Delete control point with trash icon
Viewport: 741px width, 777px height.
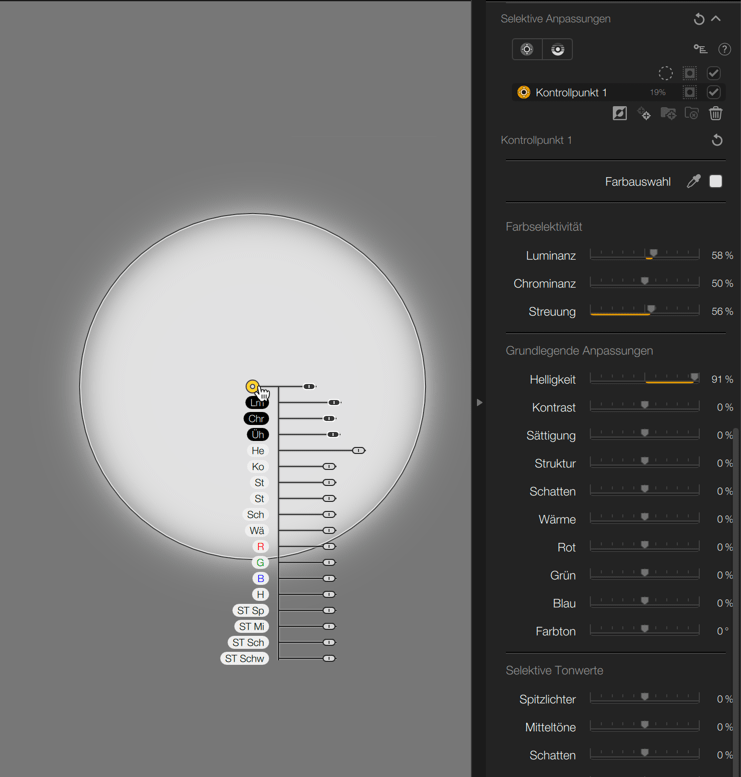(716, 113)
